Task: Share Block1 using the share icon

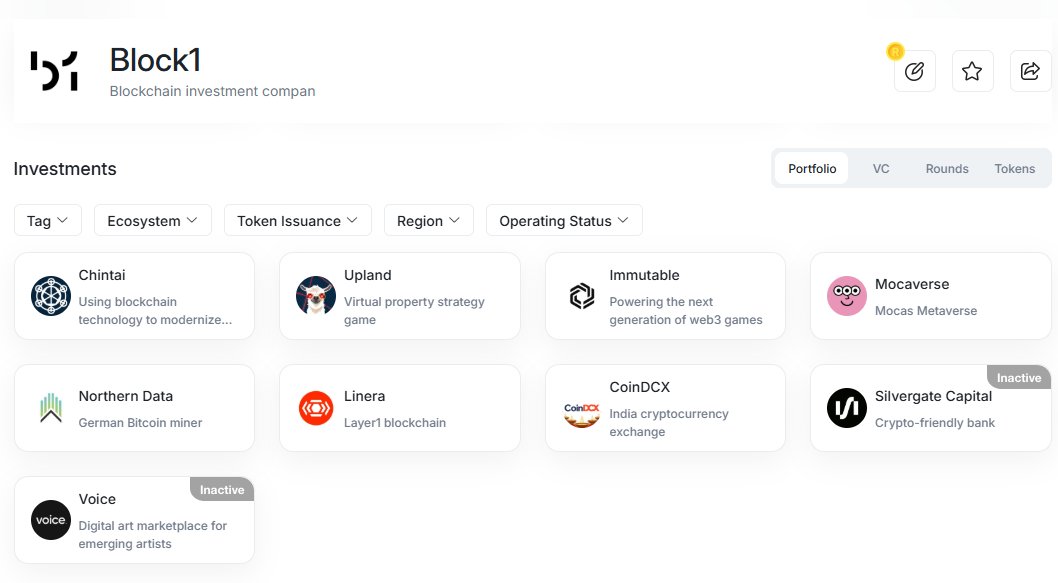Action: pyautogui.click(x=1030, y=71)
